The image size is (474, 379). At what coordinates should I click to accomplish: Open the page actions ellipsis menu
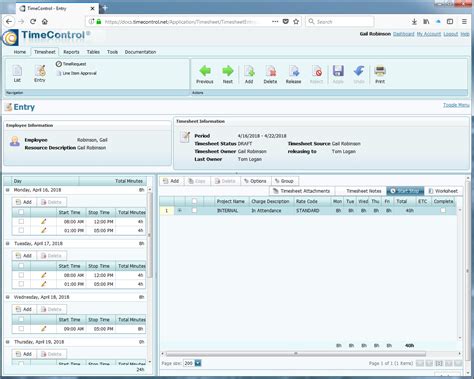pyautogui.click(x=275, y=21)
